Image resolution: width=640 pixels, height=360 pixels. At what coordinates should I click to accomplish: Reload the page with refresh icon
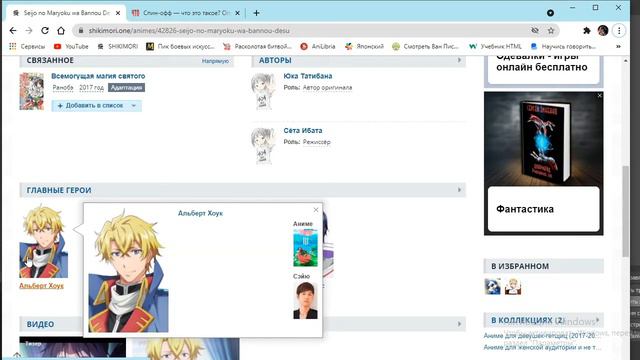45,31
